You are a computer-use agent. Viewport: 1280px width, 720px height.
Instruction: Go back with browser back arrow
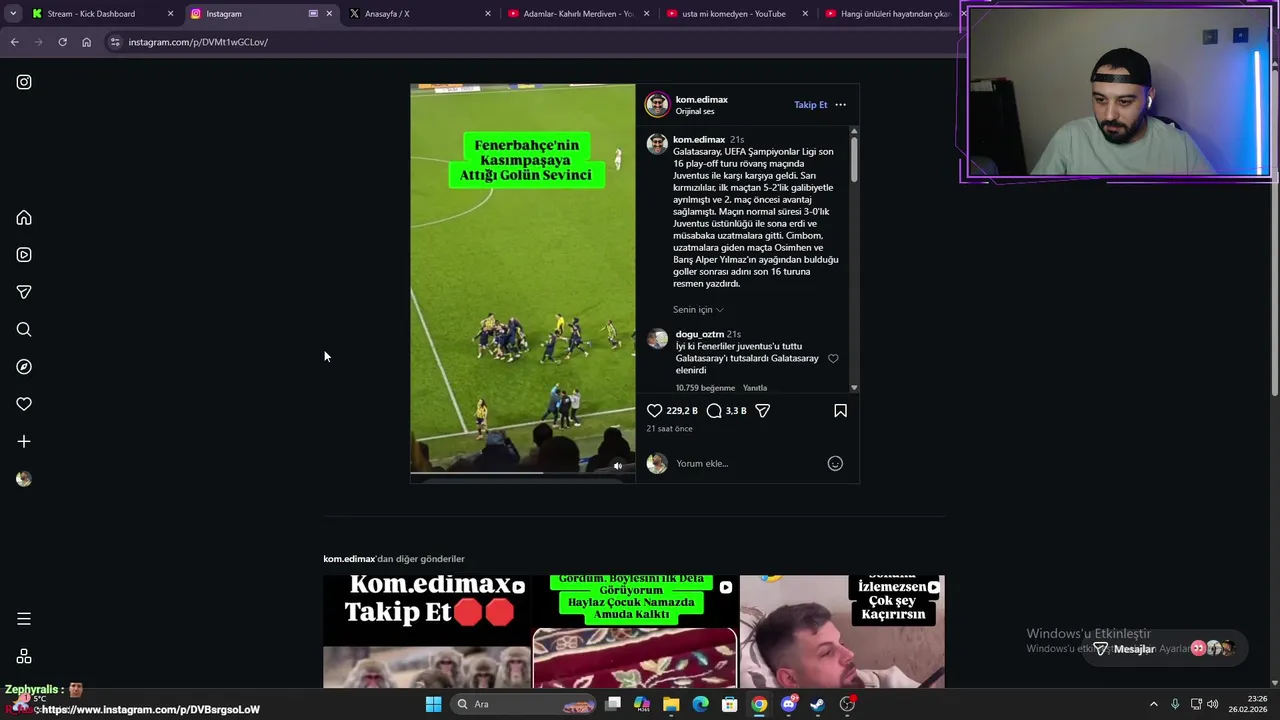(14, 42)
